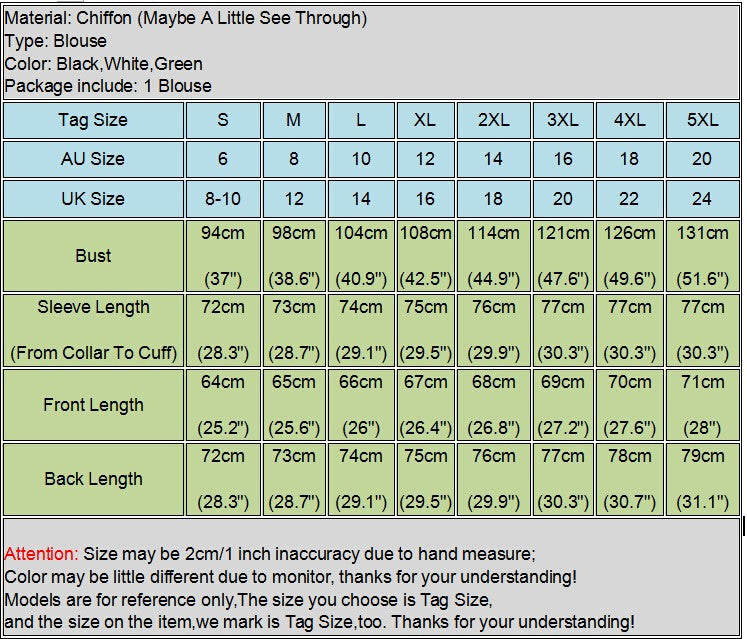Select the 94cm bust measurement cell

click(223, 255)
